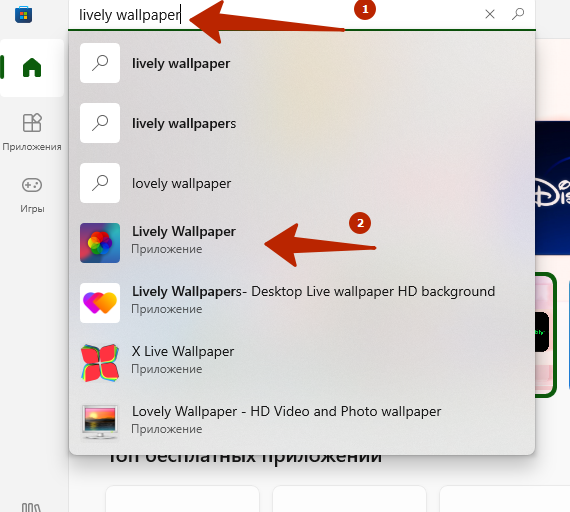Open the Lively Wallpaper app result
Image resolution: width=570 pixels, height=512 pixels.
302,243
